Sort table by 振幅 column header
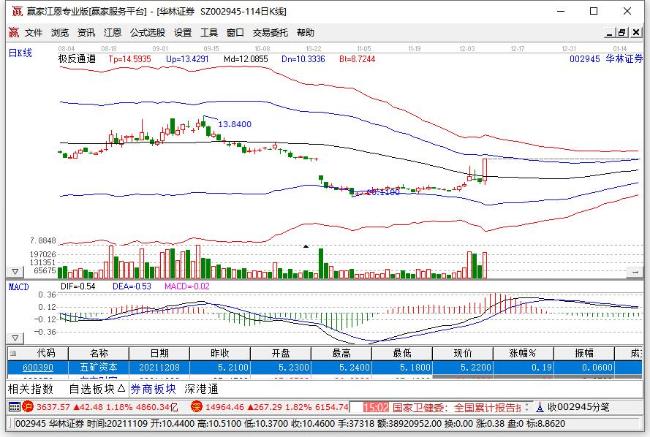This screenshot has width=650, height=437. click(584, 353)
